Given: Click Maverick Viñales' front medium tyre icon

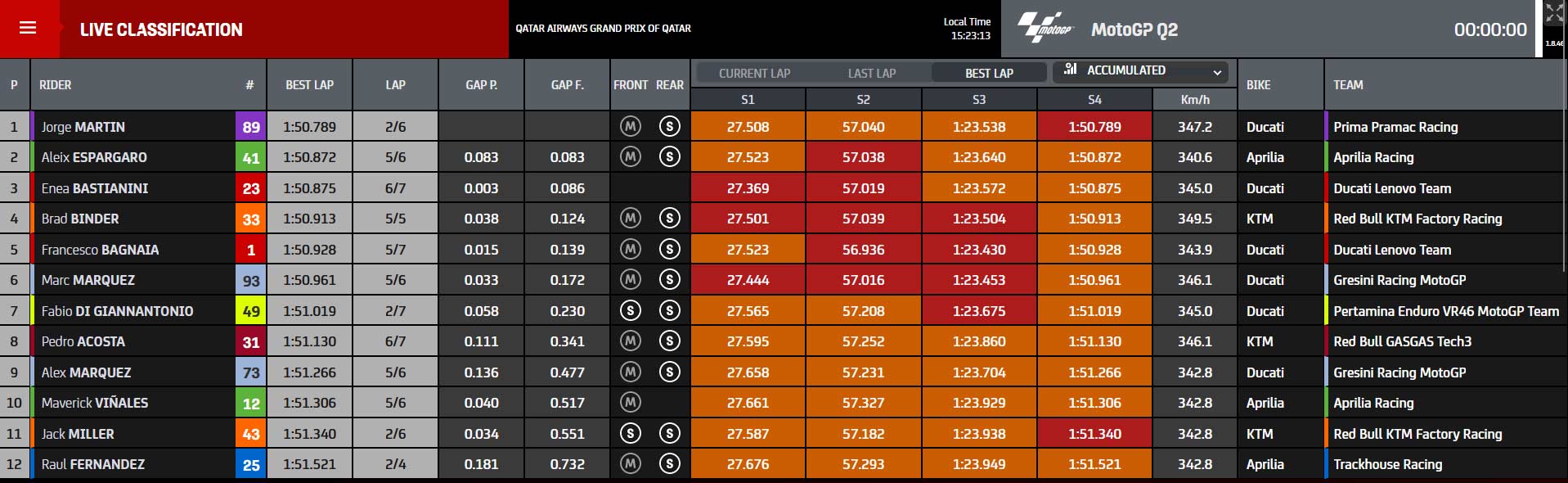Looking at the screenshot, I should click(630, 403).
